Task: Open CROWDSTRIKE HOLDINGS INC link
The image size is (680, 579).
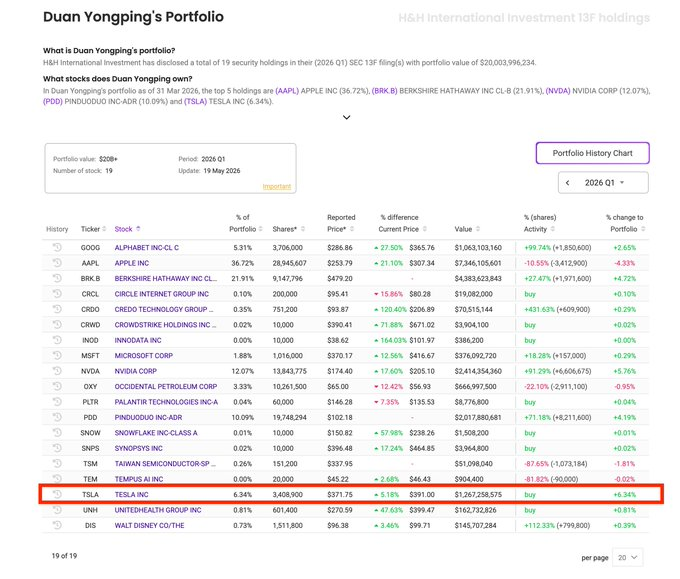Action: coord(165,324)
